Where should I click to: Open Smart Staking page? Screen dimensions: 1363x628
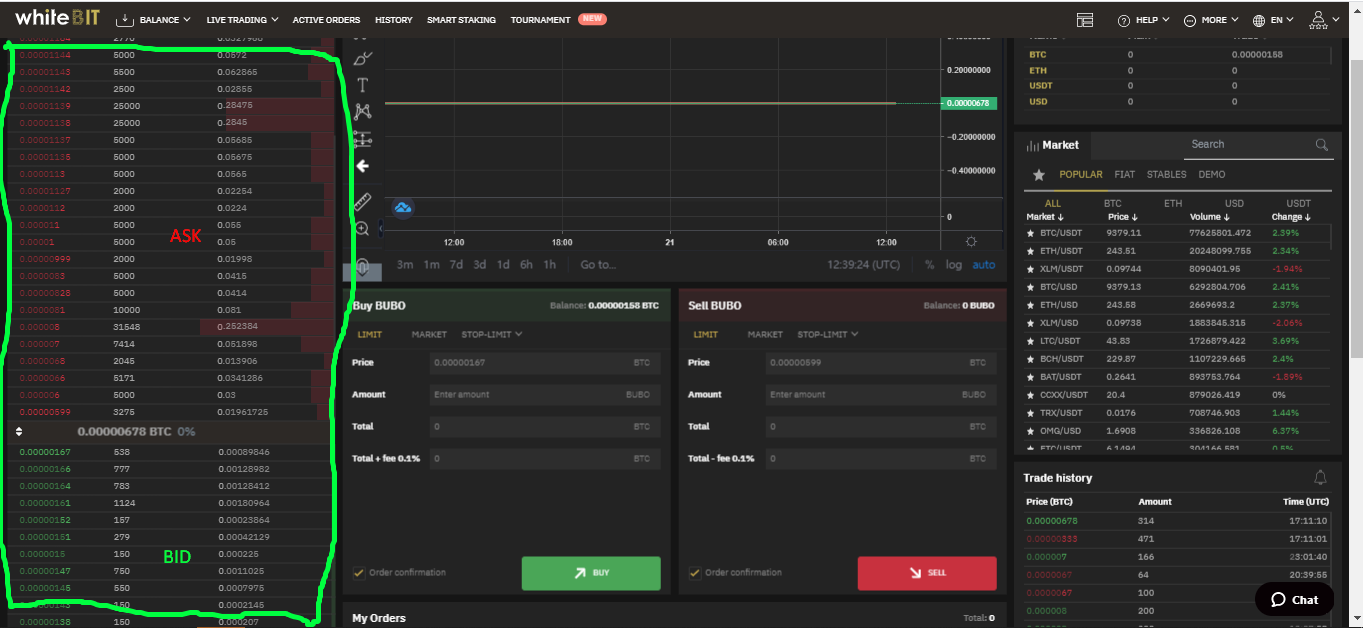(461, 20)
